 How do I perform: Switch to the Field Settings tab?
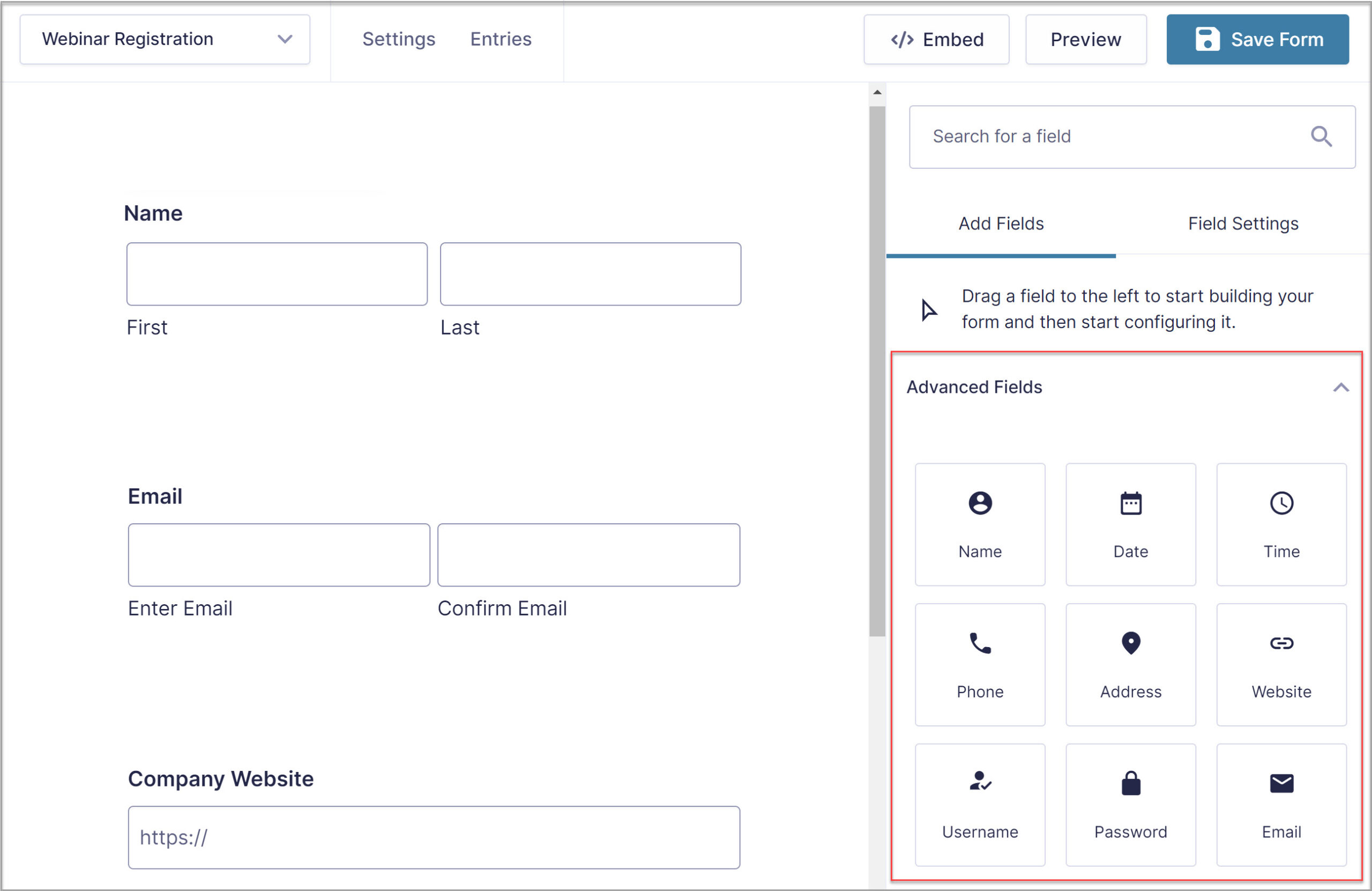[x=1243, y=224]
